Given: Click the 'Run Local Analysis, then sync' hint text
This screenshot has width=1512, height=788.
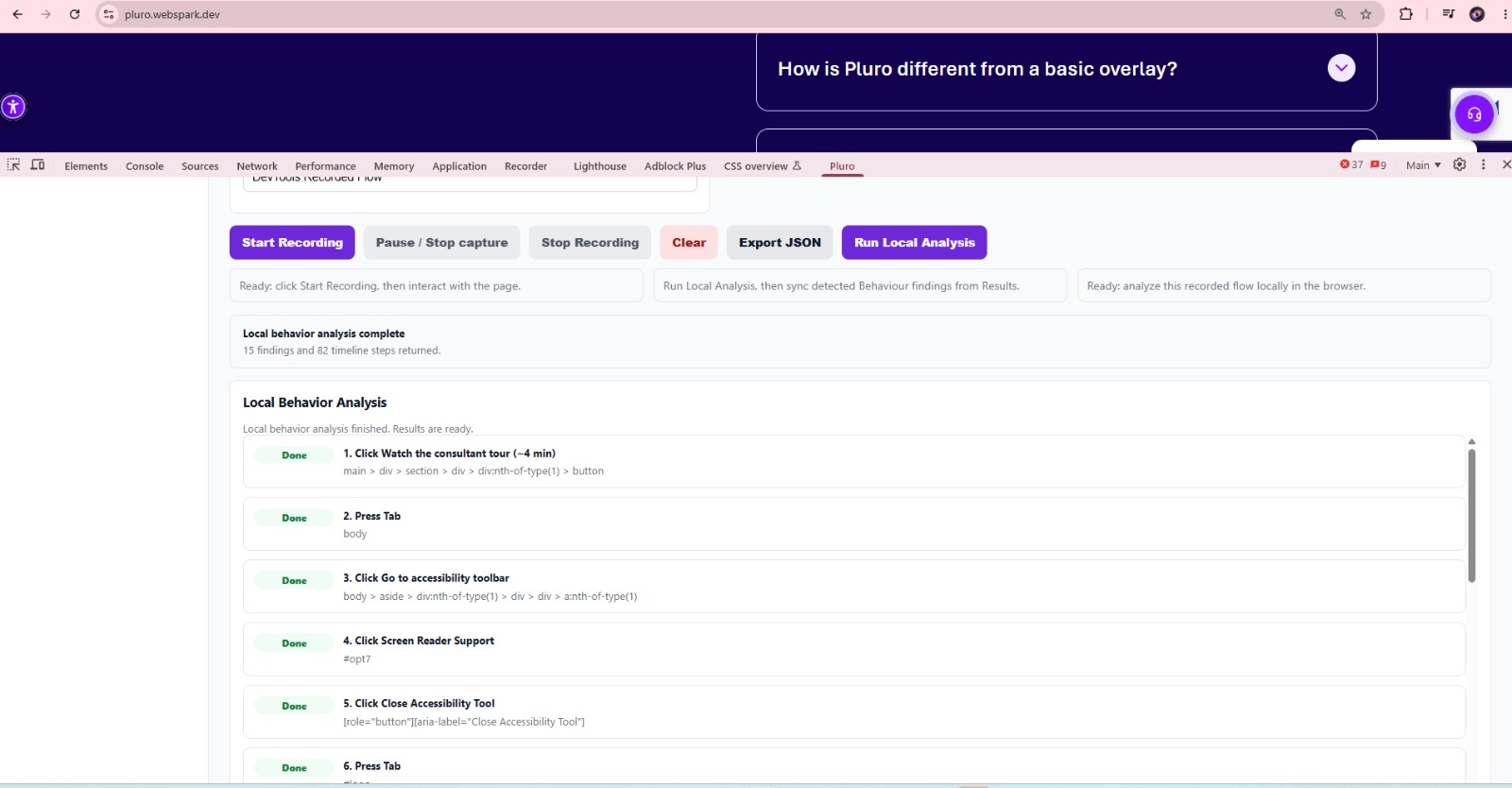Looking at the screenshot, I should (x=841, y=286).
